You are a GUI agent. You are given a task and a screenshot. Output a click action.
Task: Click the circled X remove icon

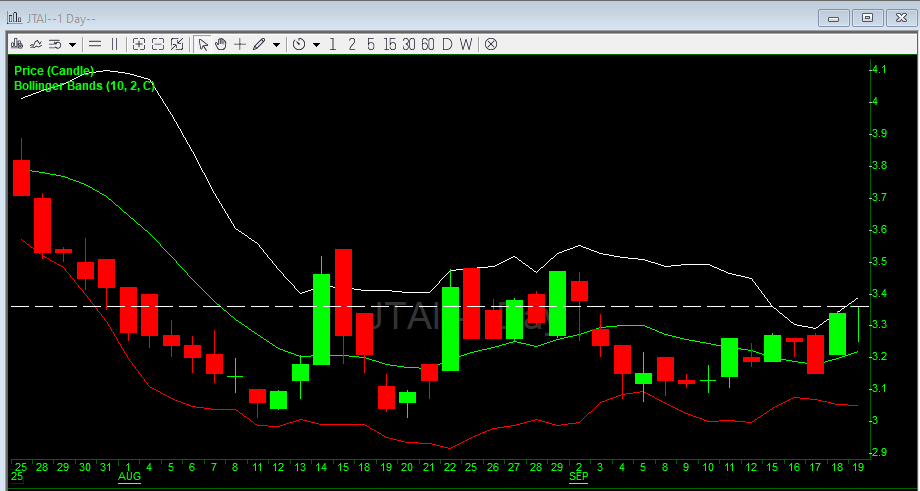[491, 44]
